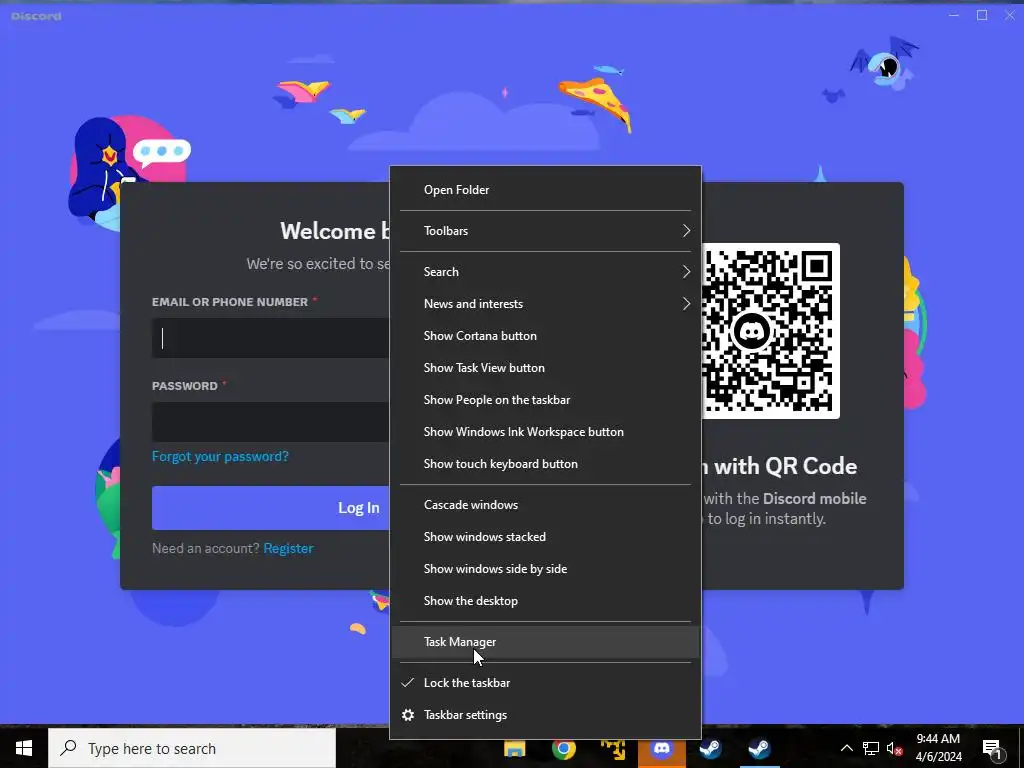Image resolution: width=1024 pixels, height=768 pixels.
Task: Toggle Show Cortana button
Action: (545, 336)
